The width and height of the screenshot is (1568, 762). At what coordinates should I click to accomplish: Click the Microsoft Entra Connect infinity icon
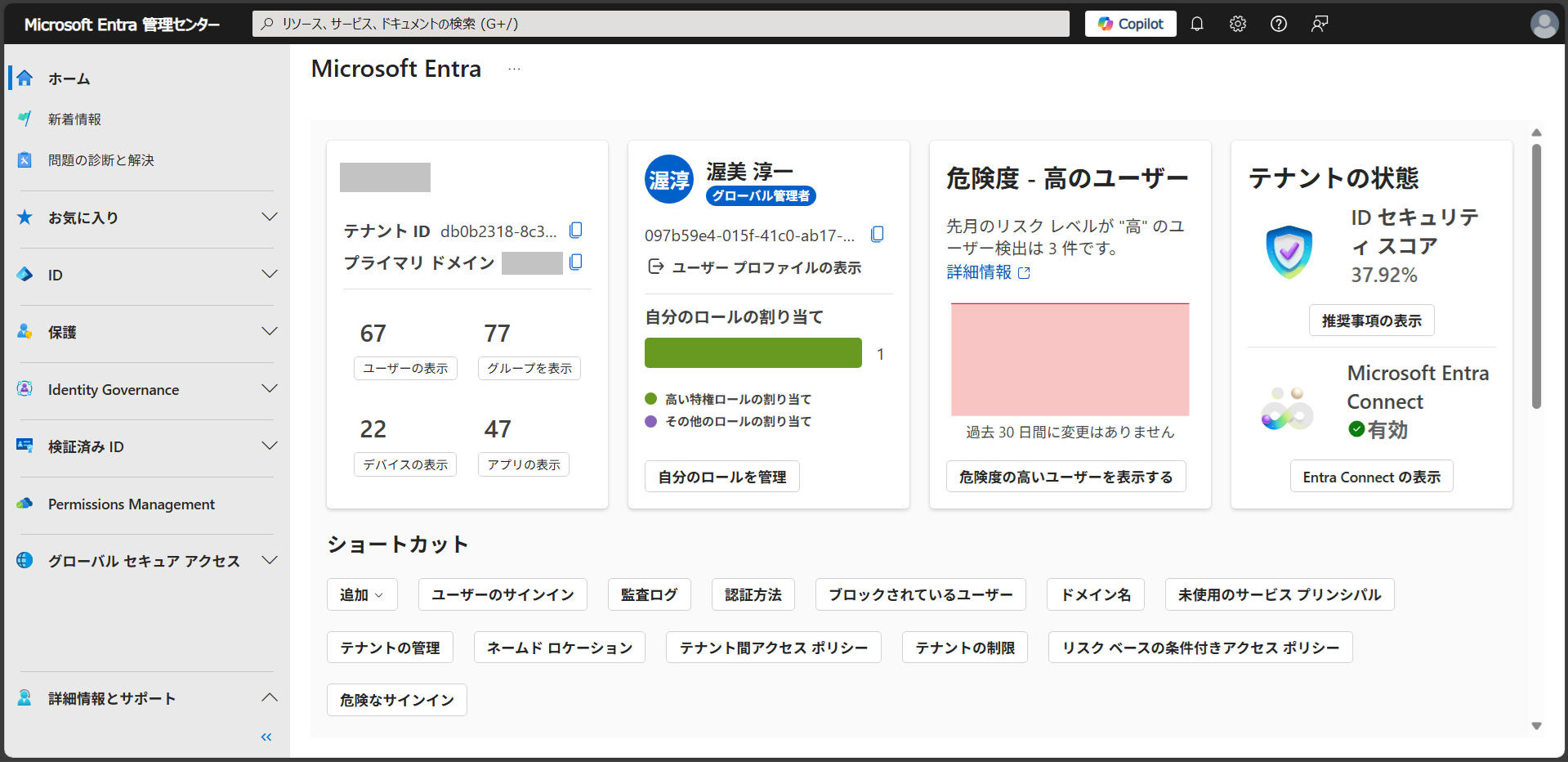click(x=1288, y=409)
